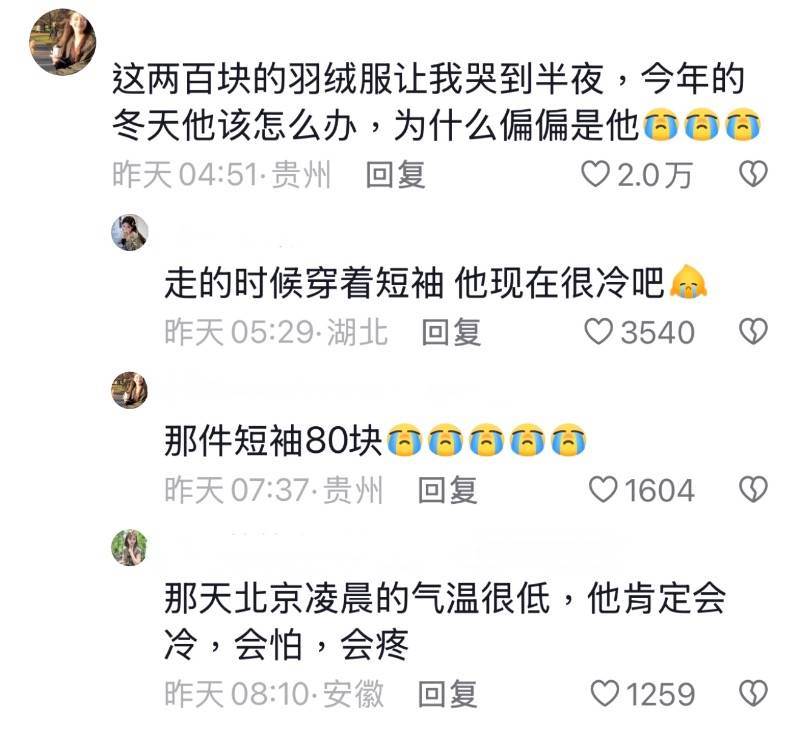Screen dimensions: 800x736
Task: Open avatar of the 那件短袖80块 commenter
Action: click(x=130, y=390)
